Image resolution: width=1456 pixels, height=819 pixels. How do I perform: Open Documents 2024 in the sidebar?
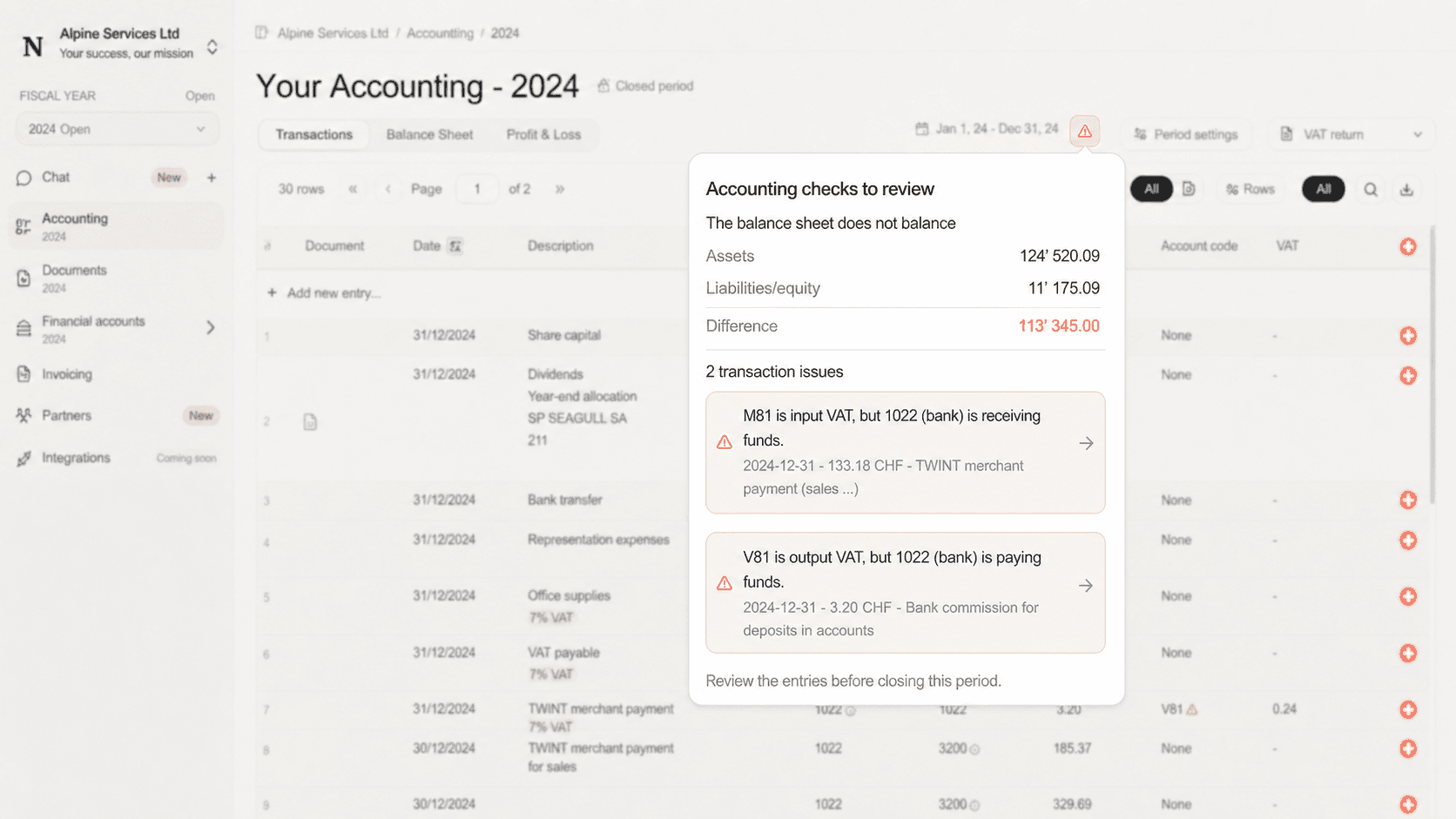point(117,279)
